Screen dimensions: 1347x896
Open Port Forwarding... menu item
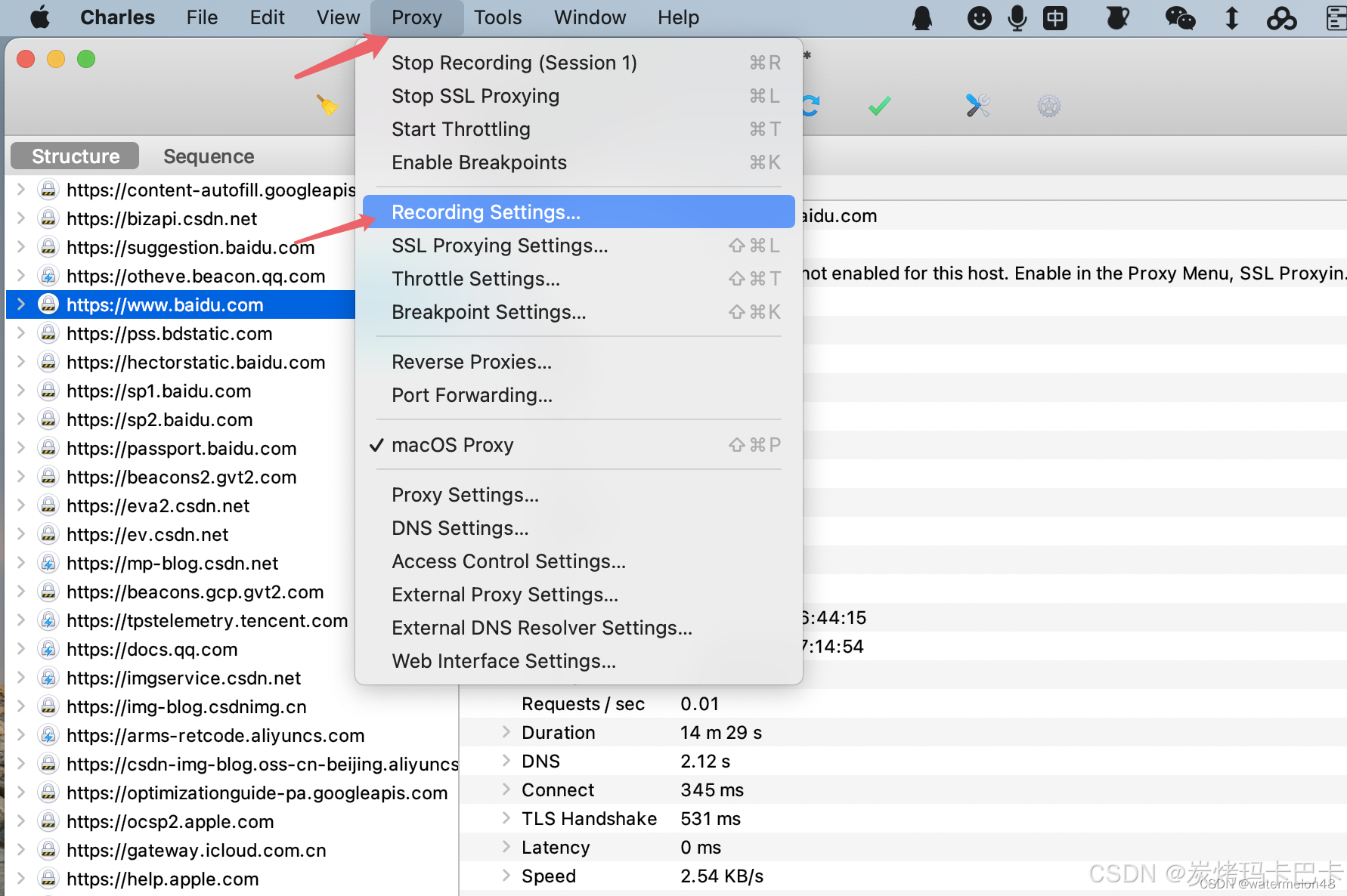pos(578,395)
